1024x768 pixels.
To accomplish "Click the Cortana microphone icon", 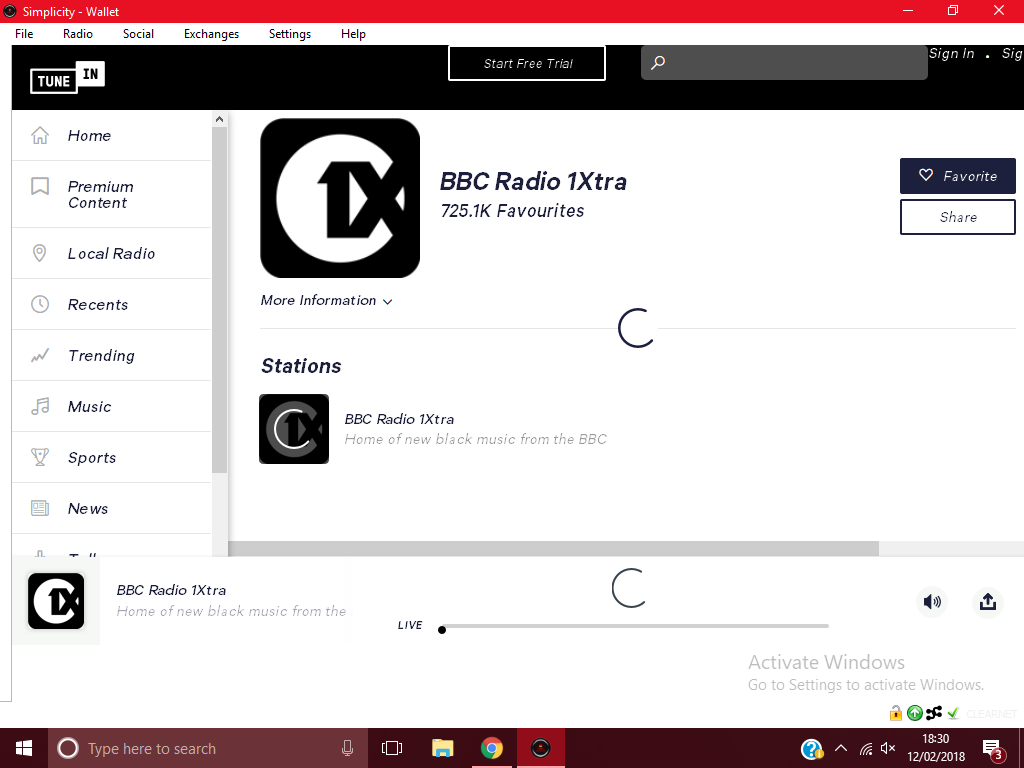I will pos(347,748).
